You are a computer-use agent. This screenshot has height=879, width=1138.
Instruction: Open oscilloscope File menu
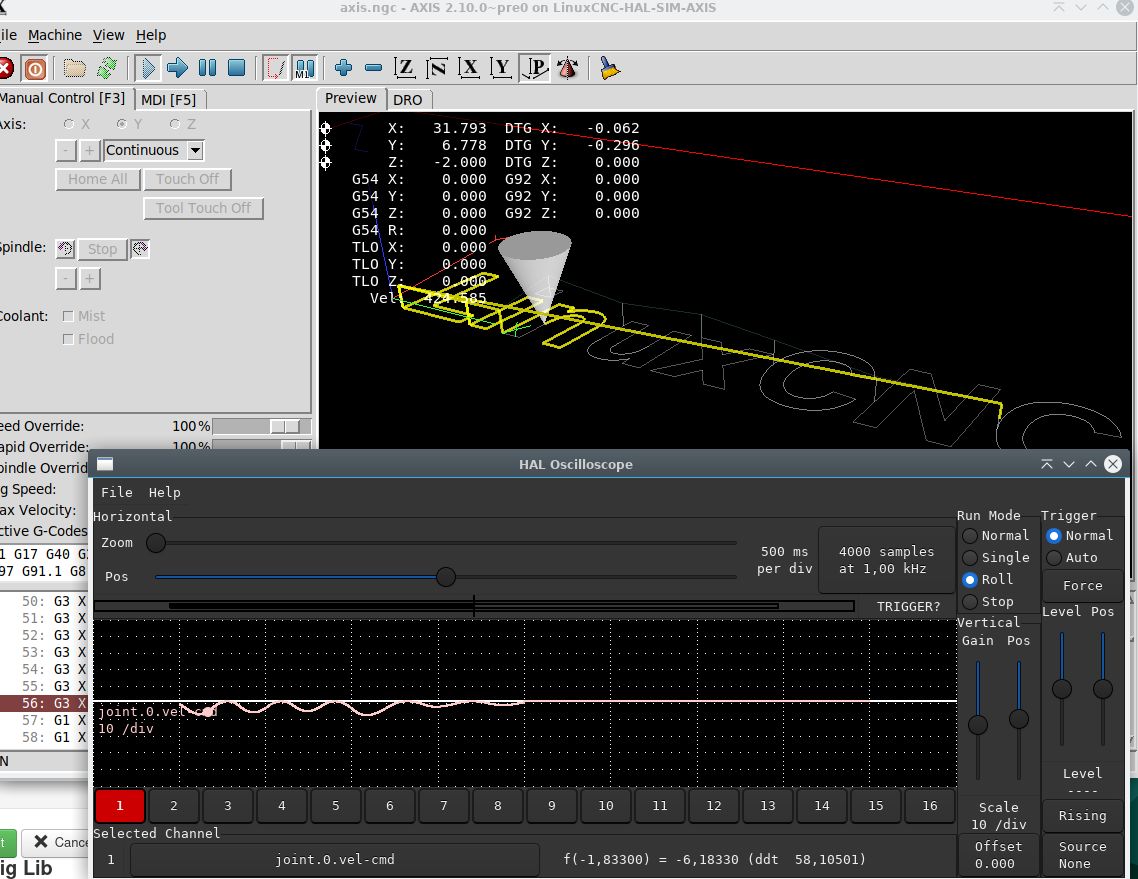(x=117, y=492)
